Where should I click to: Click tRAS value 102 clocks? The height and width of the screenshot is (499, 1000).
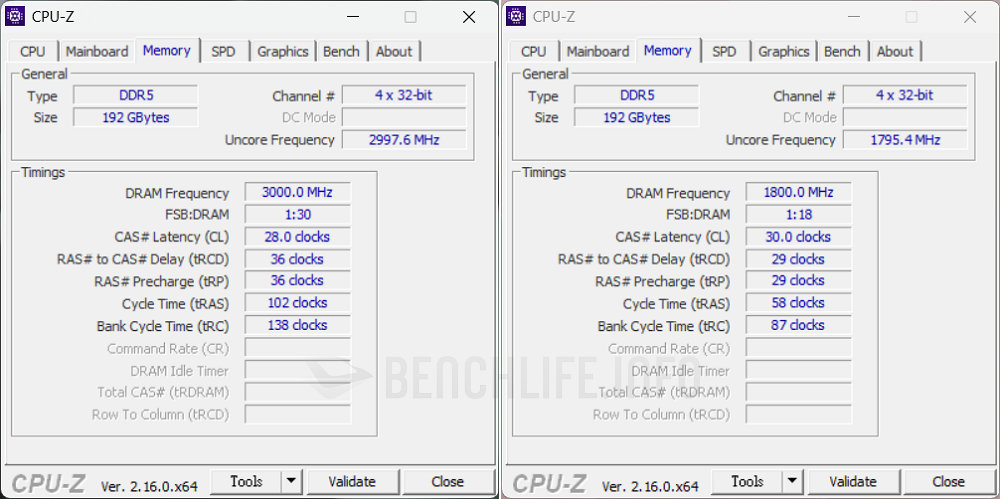coord(297,303)
